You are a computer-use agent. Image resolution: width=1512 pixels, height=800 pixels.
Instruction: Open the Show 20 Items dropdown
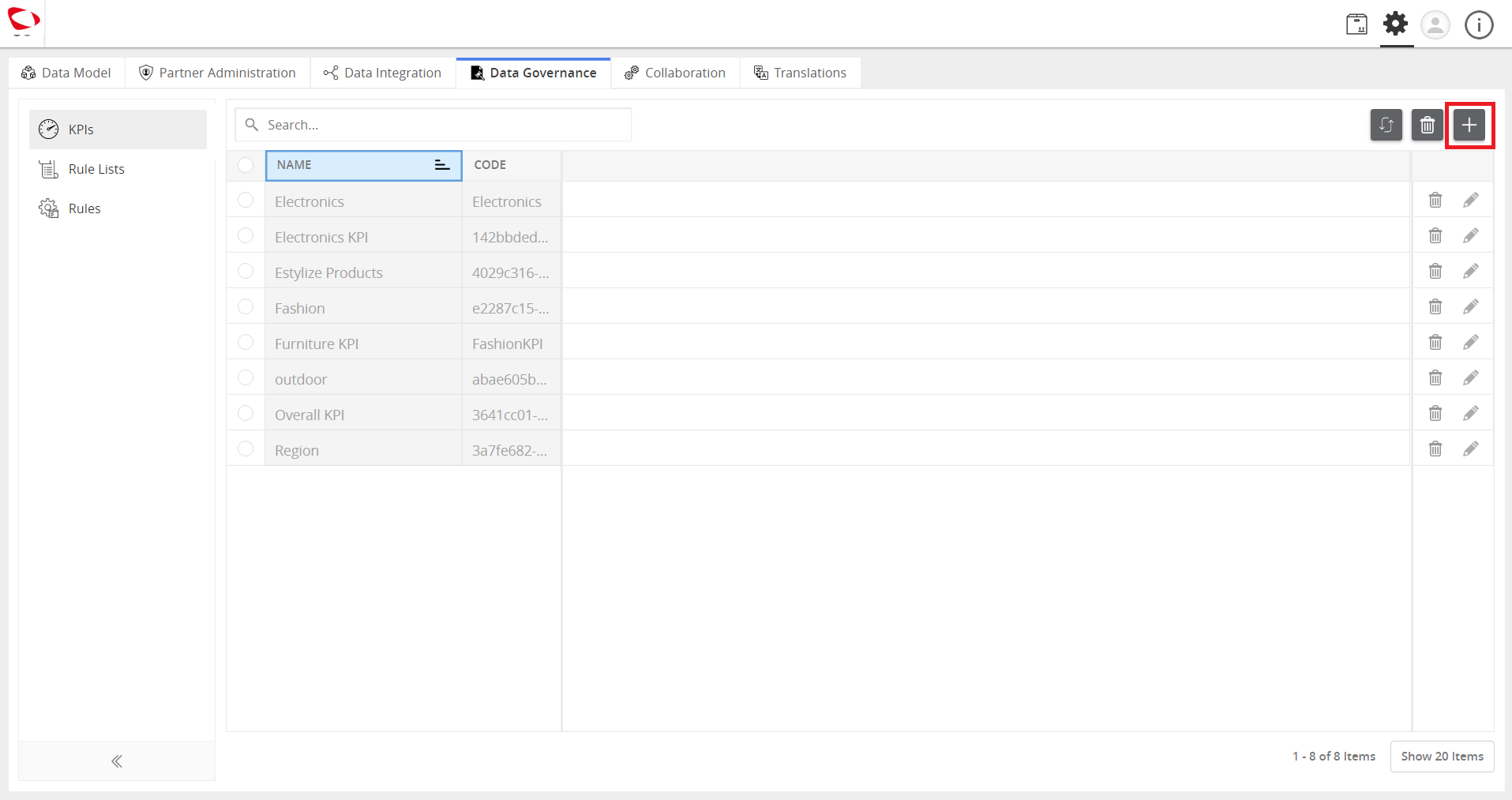coord(1442,757)
